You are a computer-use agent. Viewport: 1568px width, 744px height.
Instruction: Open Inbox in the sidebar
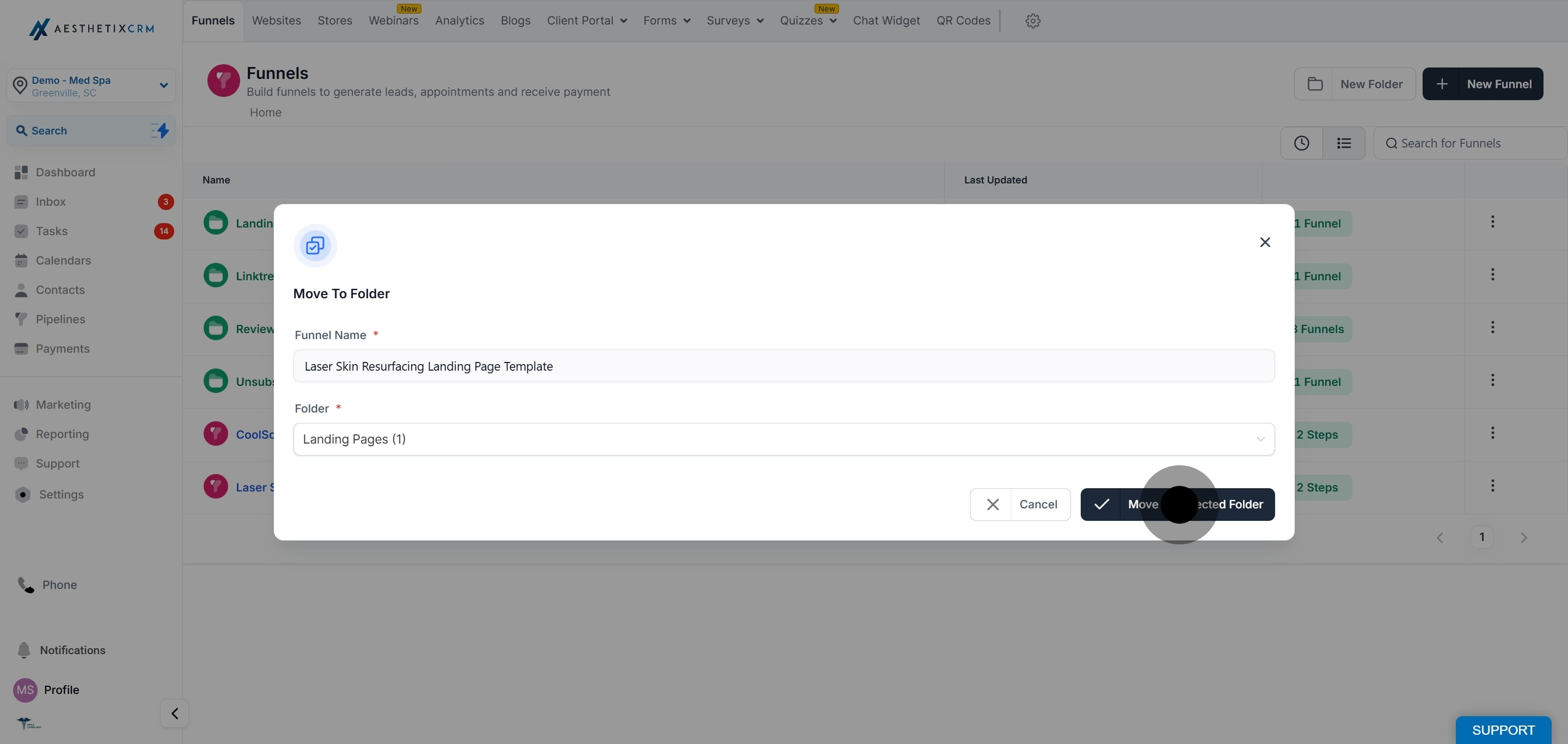pos(51,202)
